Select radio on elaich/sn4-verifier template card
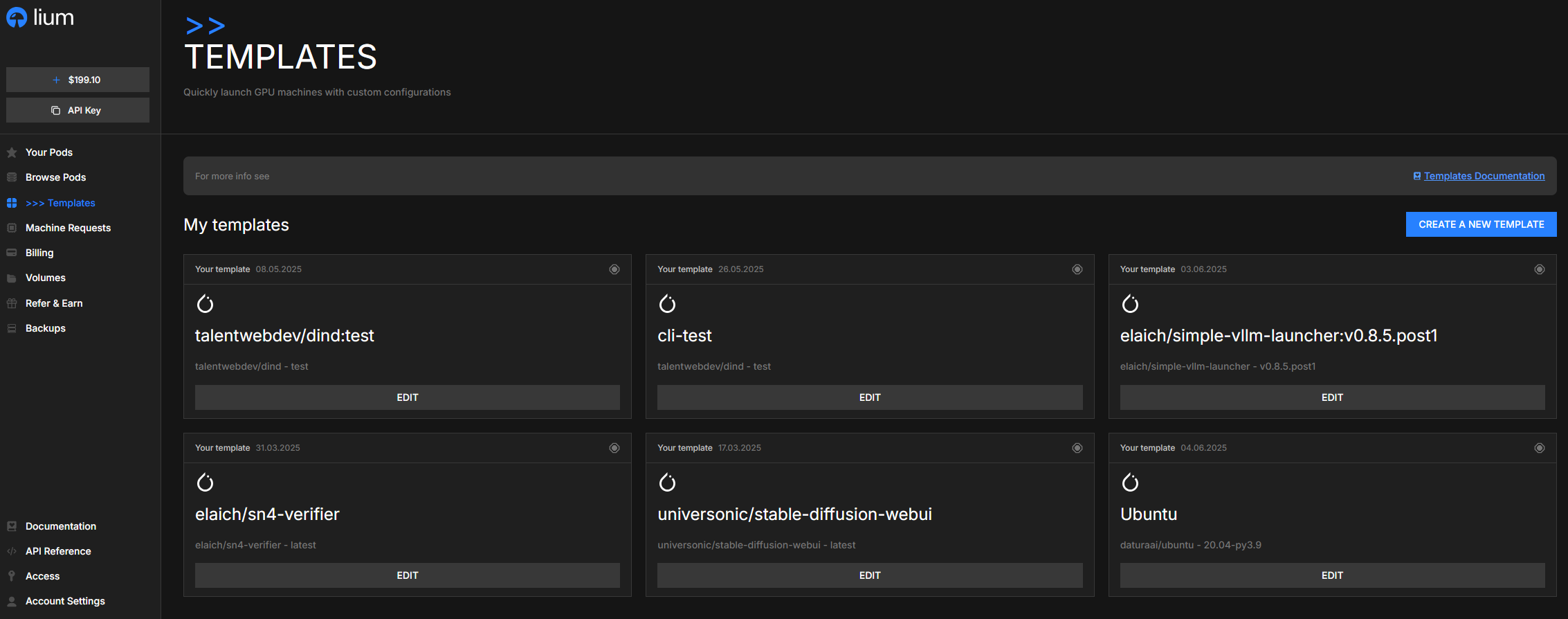Screen dimensions: 1568x619 (x=614, y=448)
